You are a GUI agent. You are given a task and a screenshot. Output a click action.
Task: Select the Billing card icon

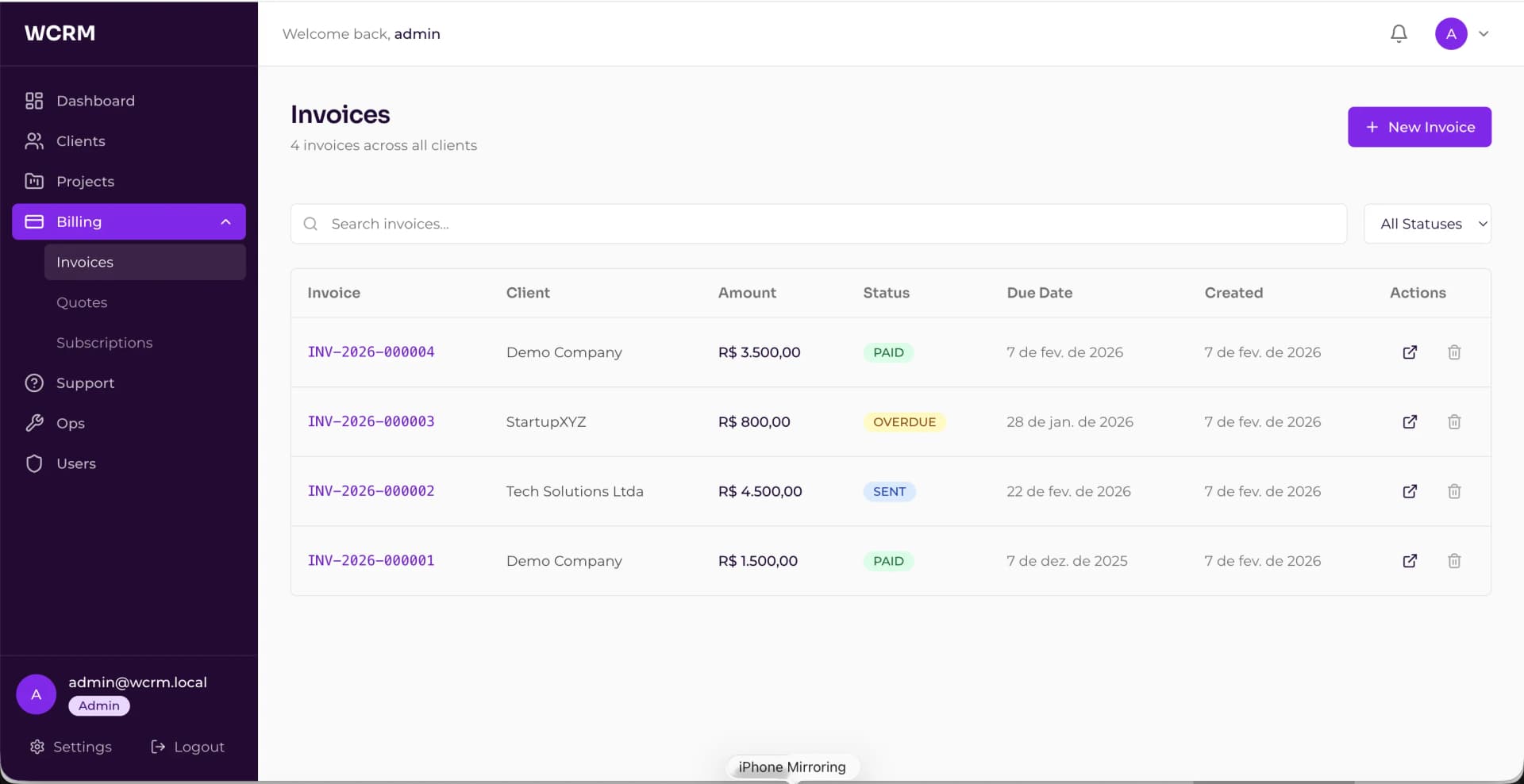(35, 221)
